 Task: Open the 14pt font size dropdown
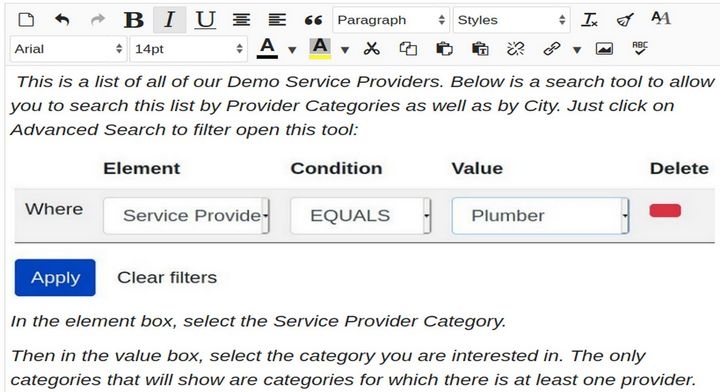click(x=189, y=49)
